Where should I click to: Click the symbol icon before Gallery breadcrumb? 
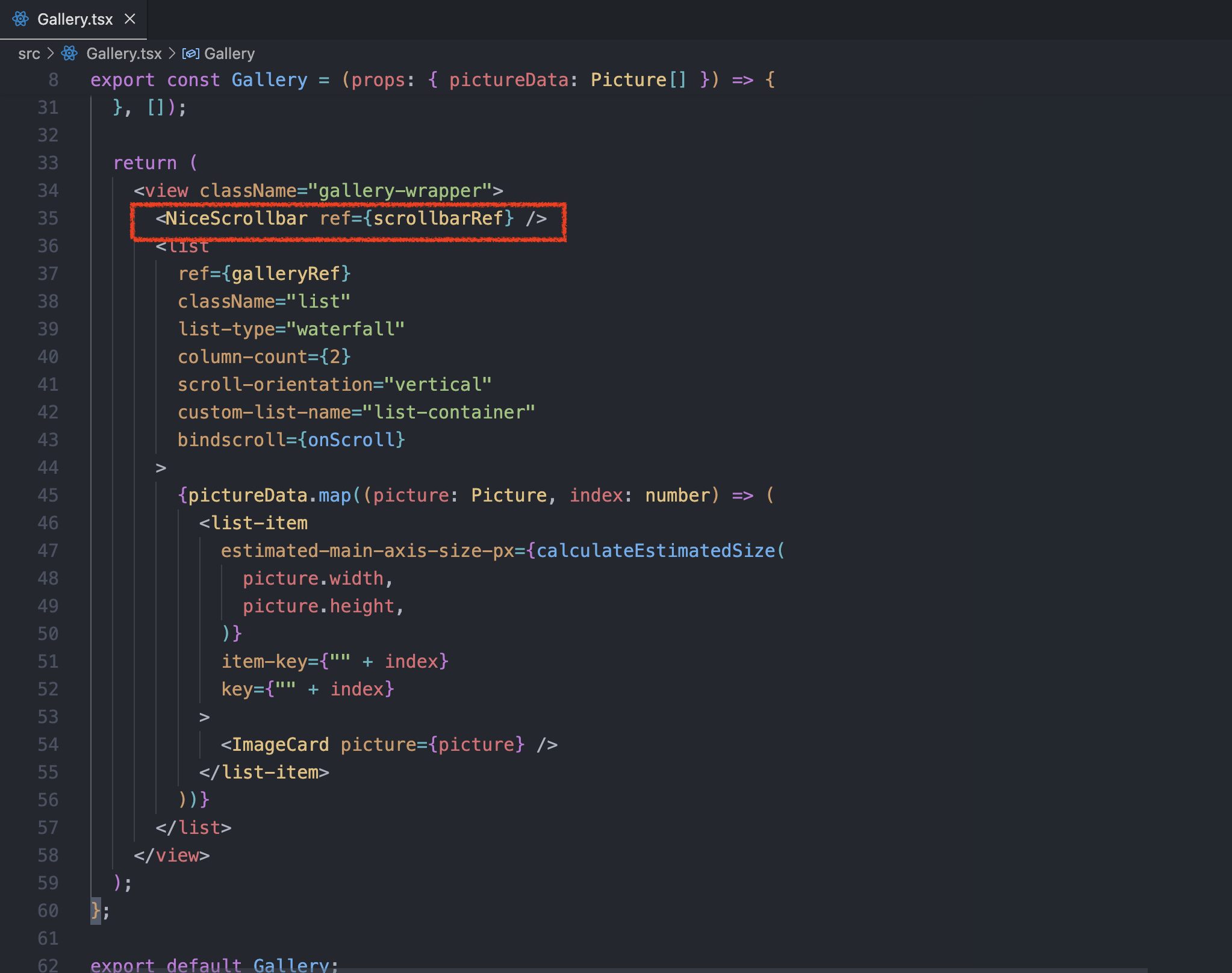pyautogui.click(x=190, y=54)
